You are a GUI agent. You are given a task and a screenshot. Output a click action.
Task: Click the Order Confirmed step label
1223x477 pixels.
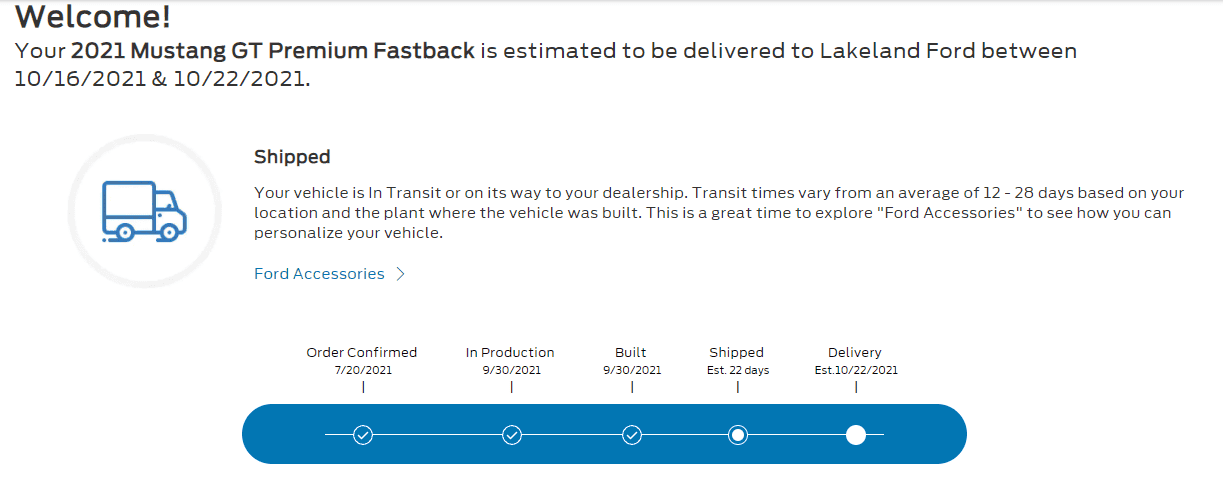362,352
